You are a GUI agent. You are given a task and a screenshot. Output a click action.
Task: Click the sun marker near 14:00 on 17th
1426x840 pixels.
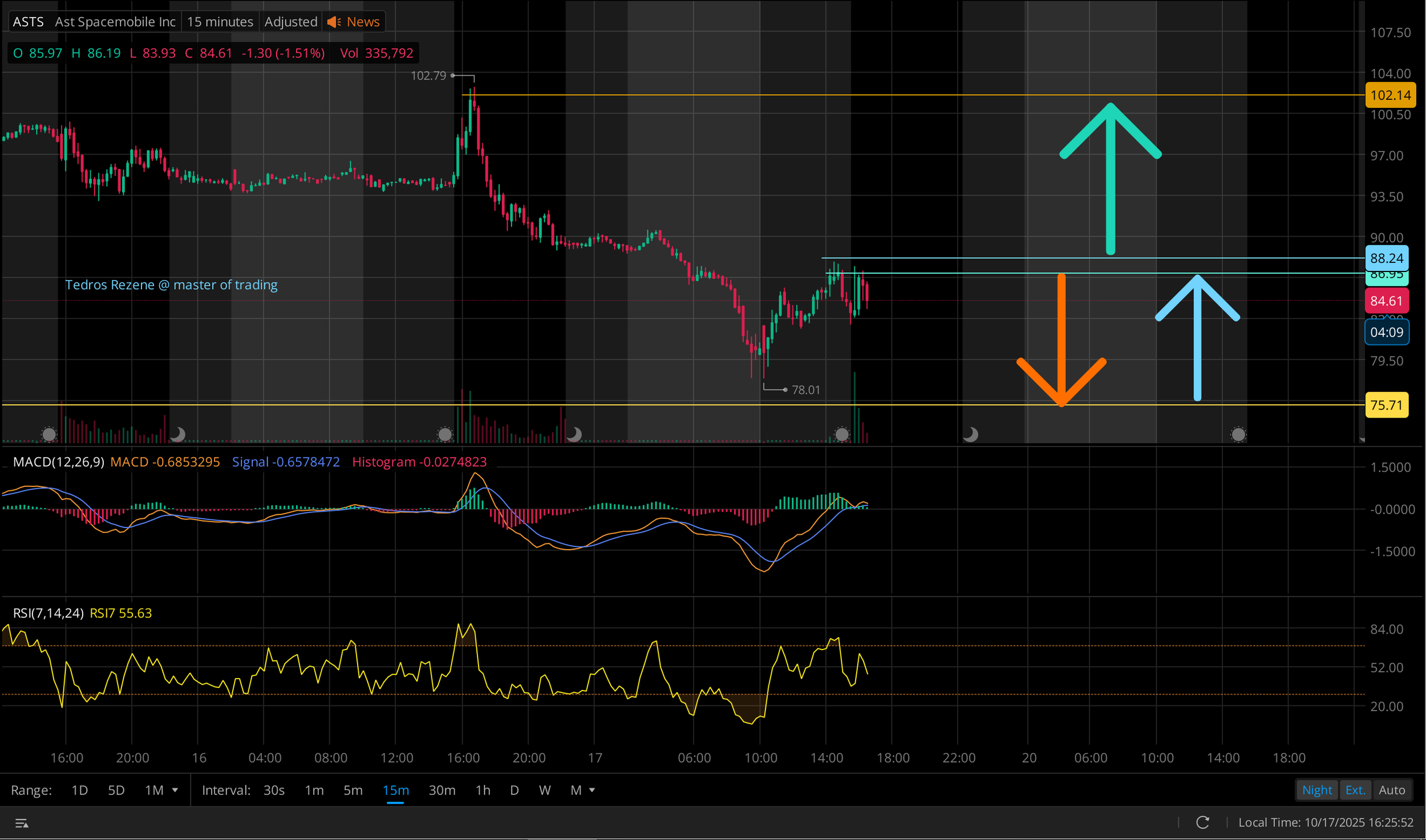[841, 435]
